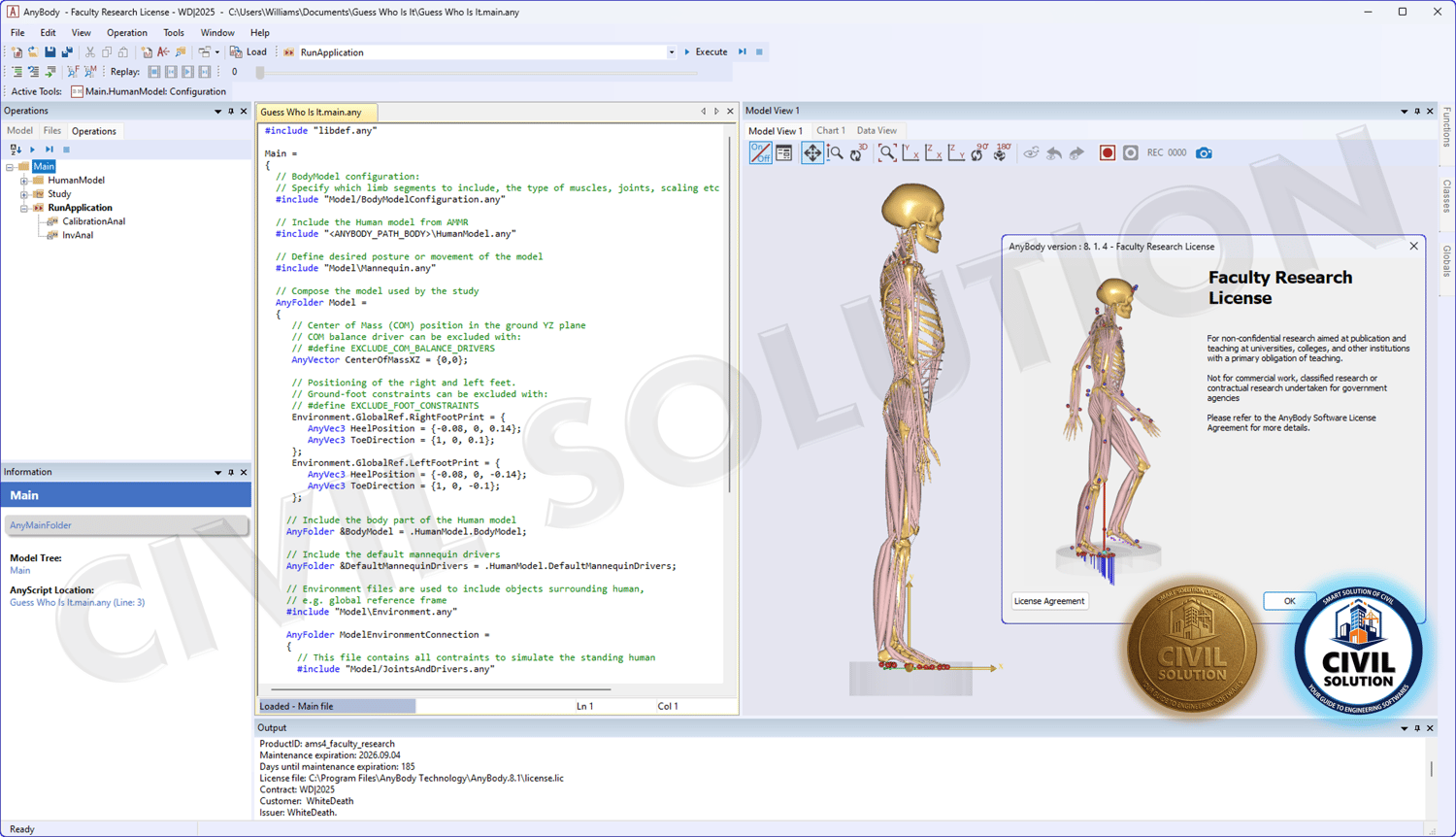Save all open files
Viewport: 1456px width, 837px height.
pos(66,52)
